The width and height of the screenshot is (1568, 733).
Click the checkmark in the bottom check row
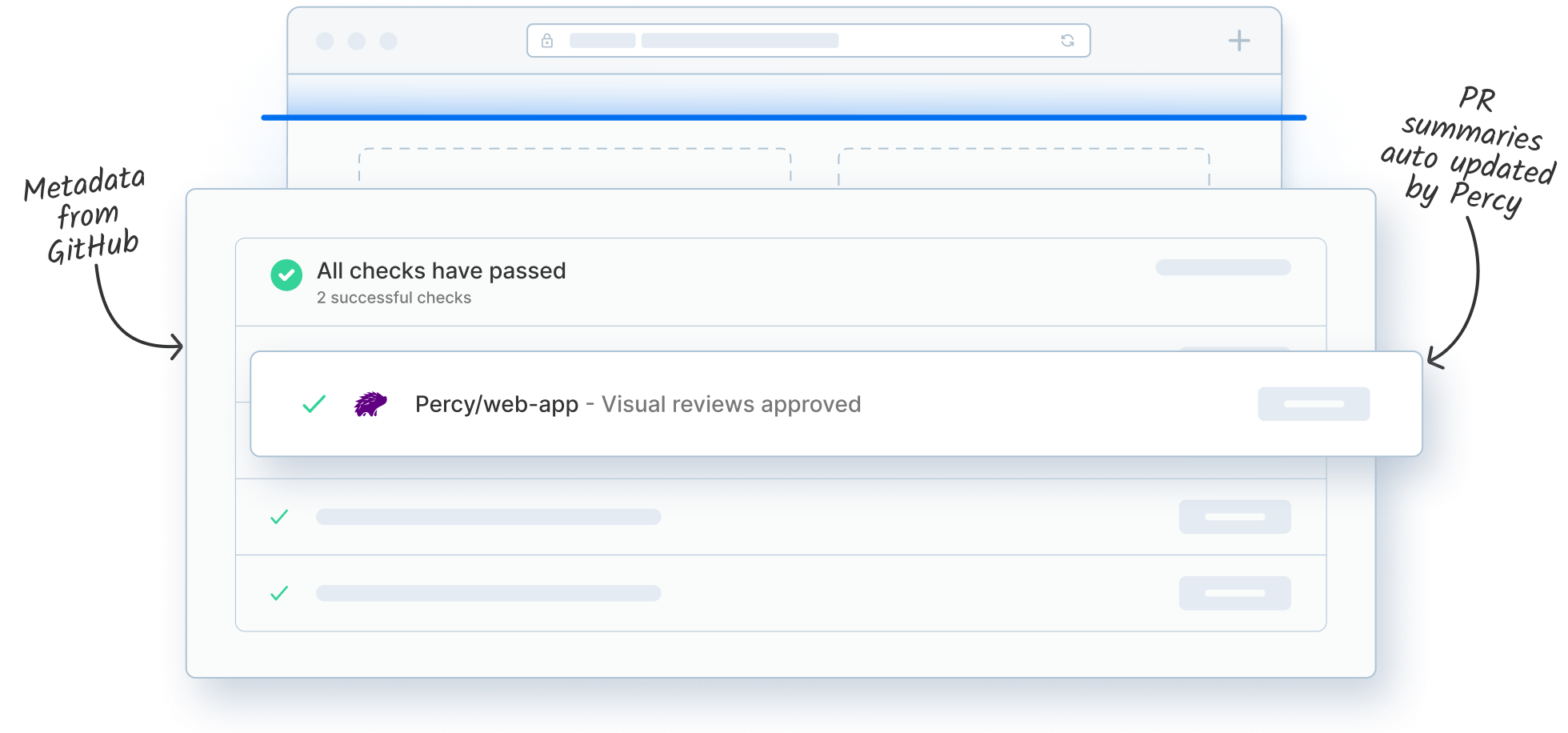(279, 593)
